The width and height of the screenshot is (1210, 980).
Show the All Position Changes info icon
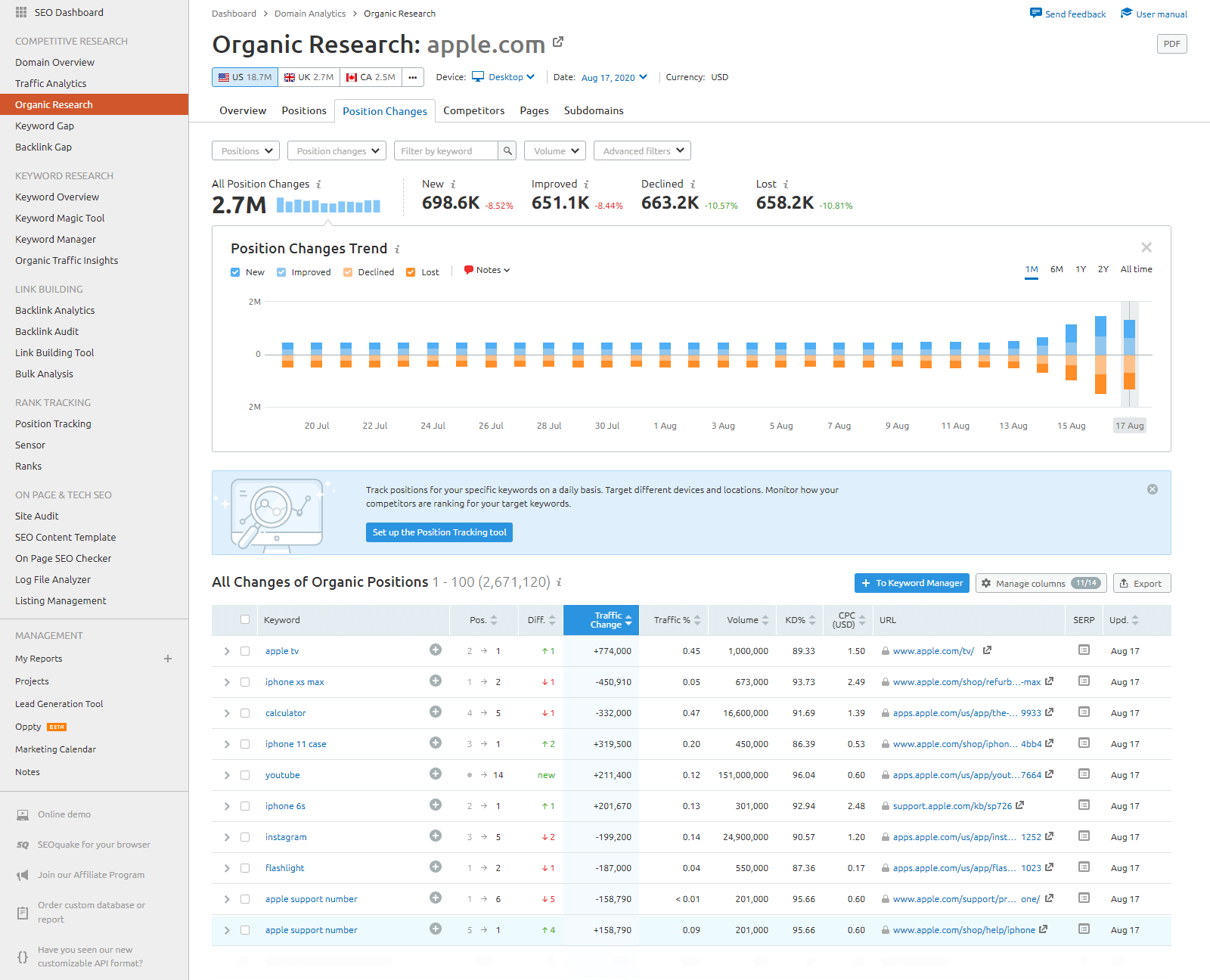(x=318, y=184)
